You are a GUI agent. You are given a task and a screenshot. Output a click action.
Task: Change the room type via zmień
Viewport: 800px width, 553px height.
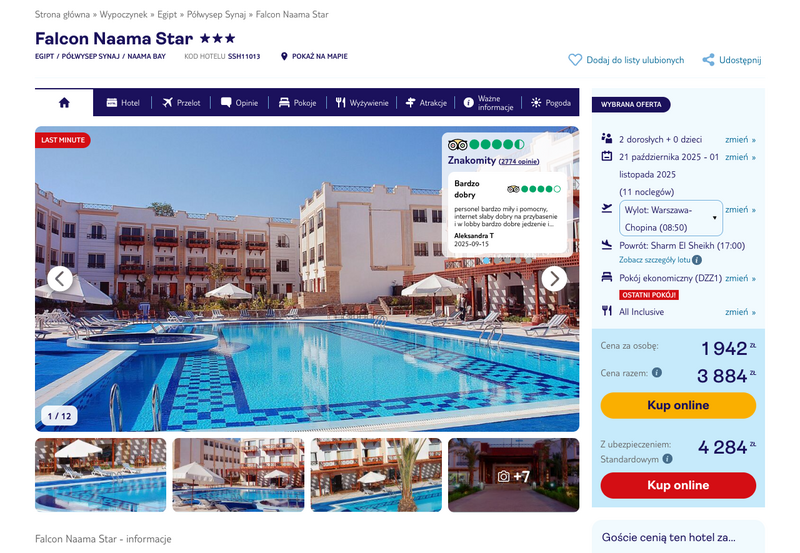[x=740, y=278]
